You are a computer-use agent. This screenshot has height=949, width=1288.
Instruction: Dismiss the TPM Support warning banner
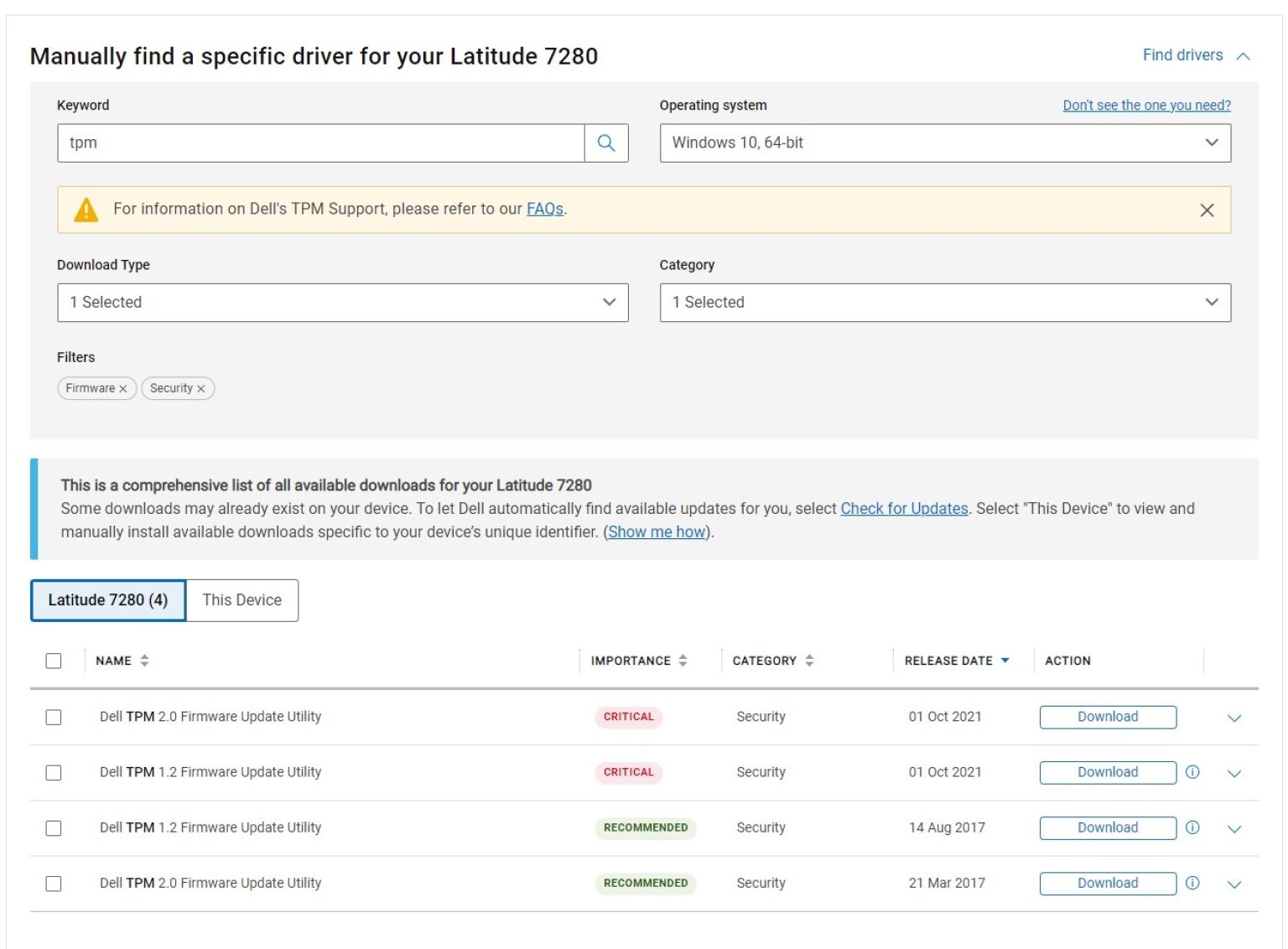point(1207,210)
